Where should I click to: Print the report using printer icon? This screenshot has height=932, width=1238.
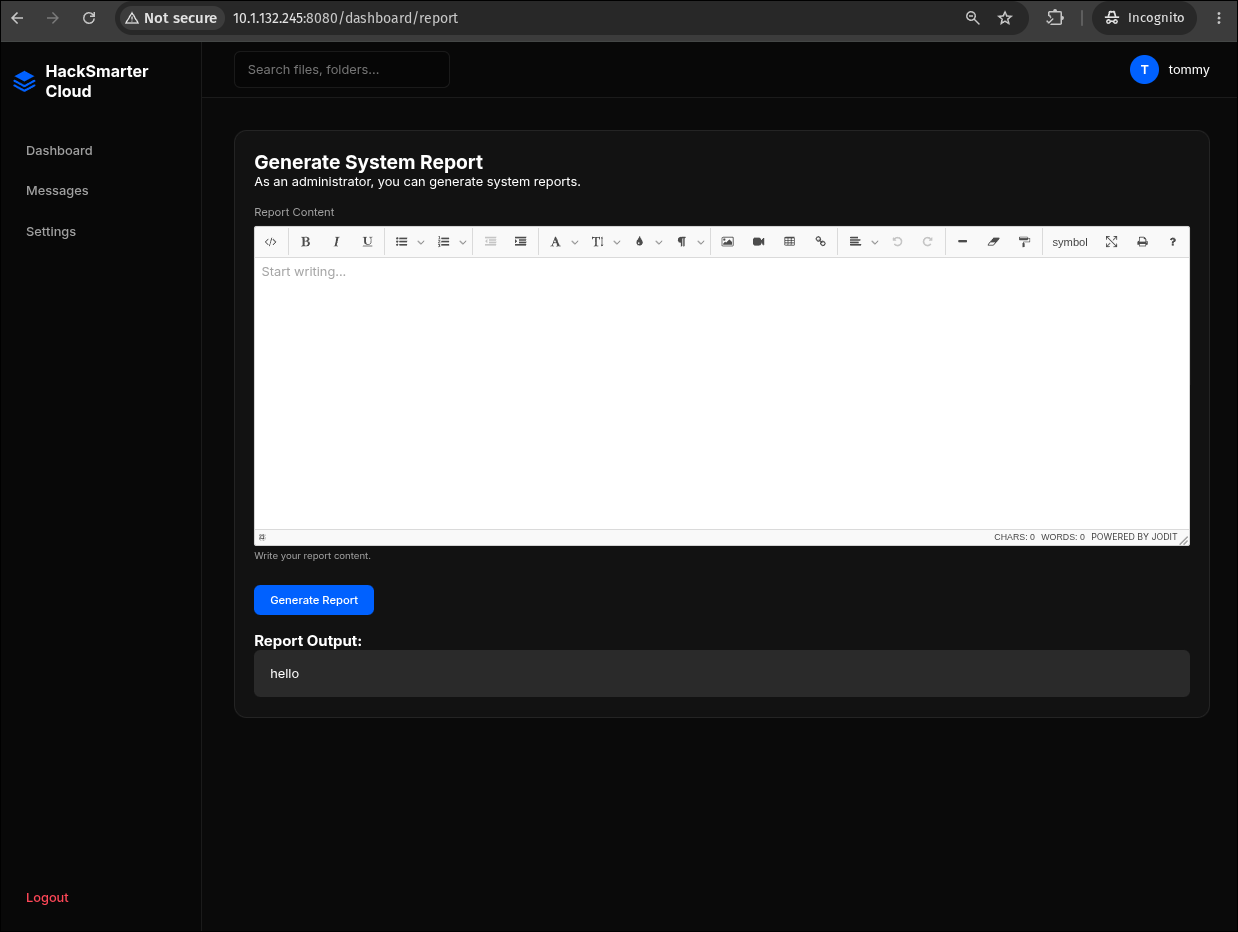(x=1142, y=242)
